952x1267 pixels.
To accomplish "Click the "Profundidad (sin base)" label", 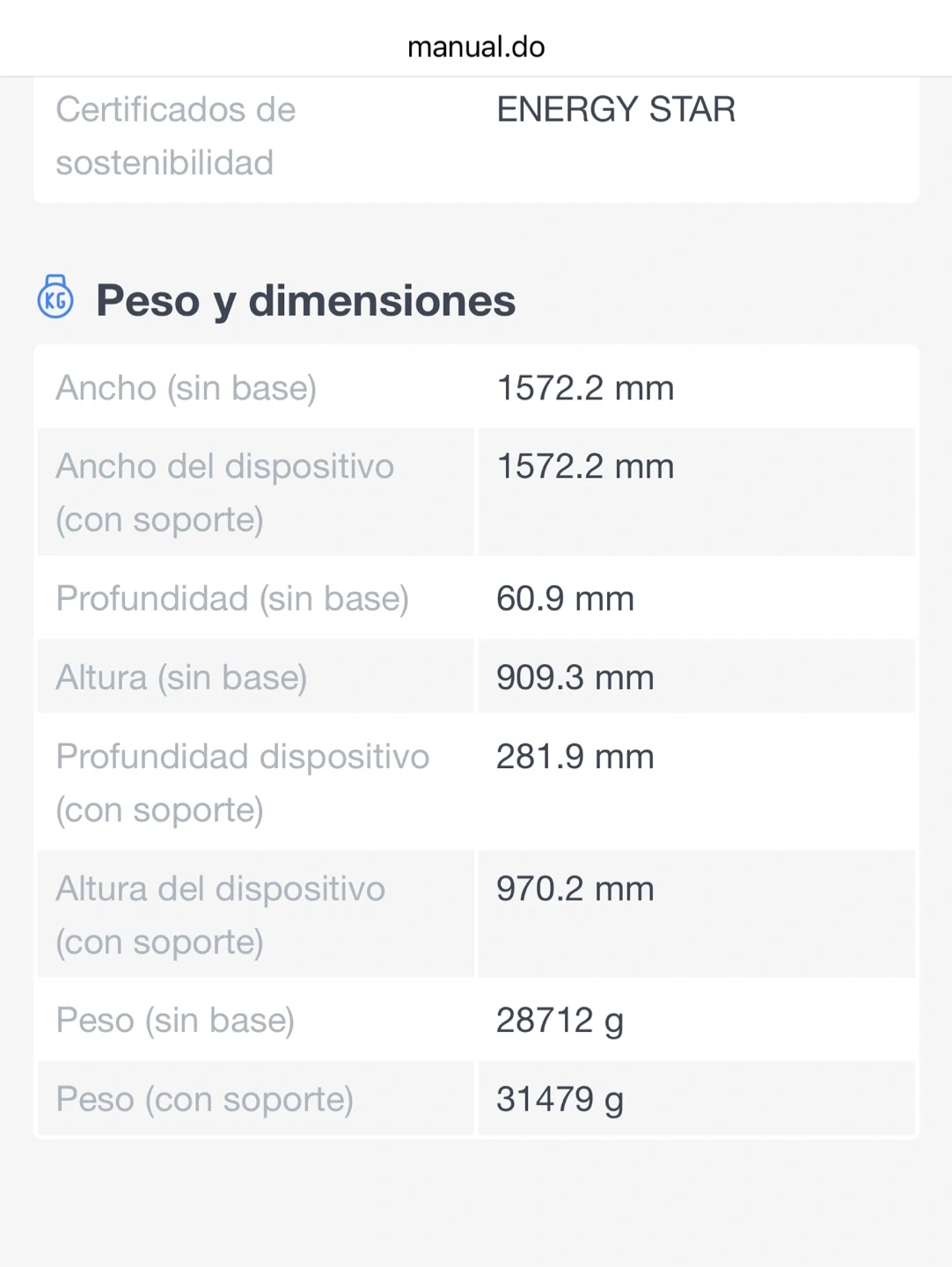I will click(x=232, y=598).
